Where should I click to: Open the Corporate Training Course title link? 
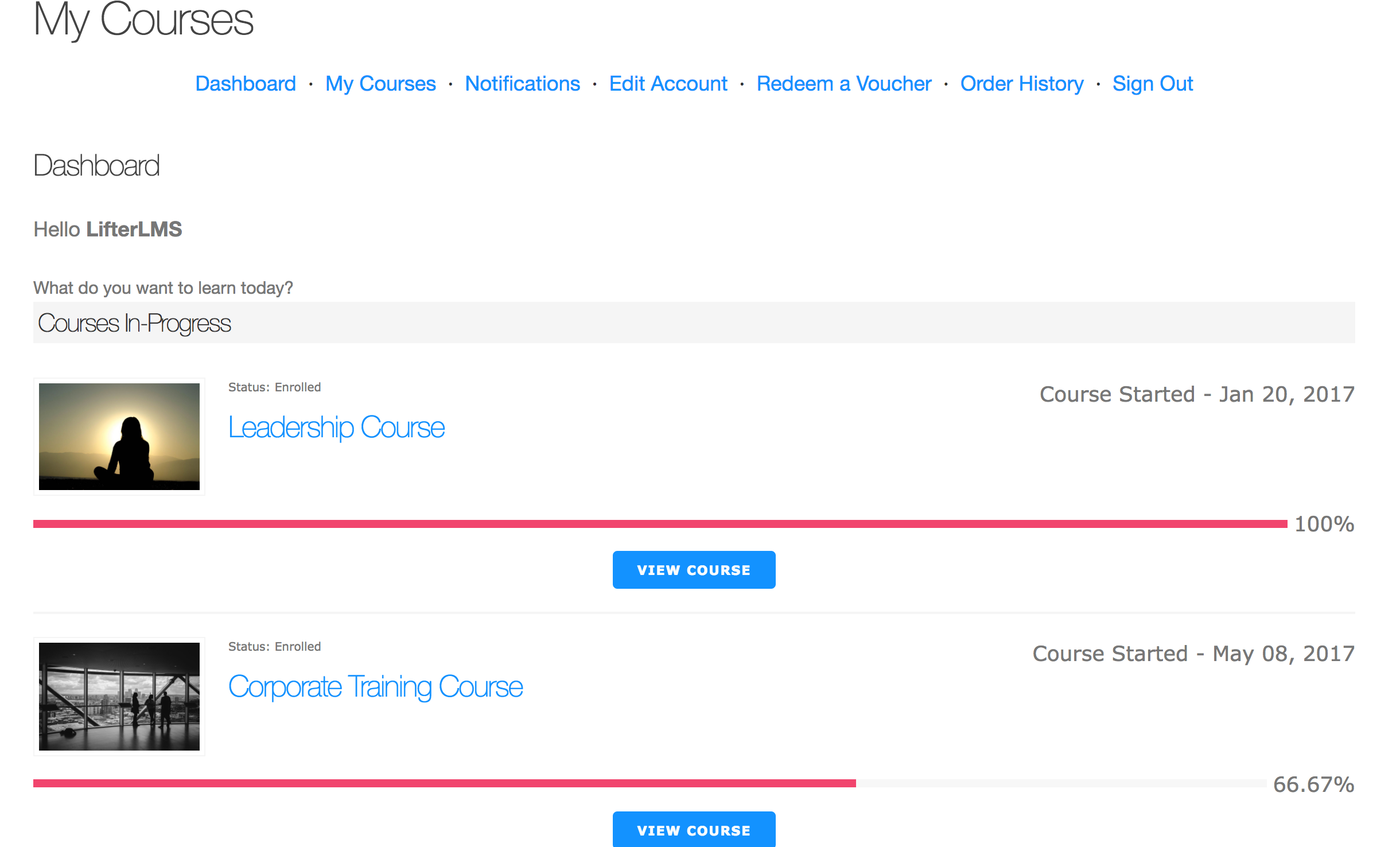coord(375,687)
